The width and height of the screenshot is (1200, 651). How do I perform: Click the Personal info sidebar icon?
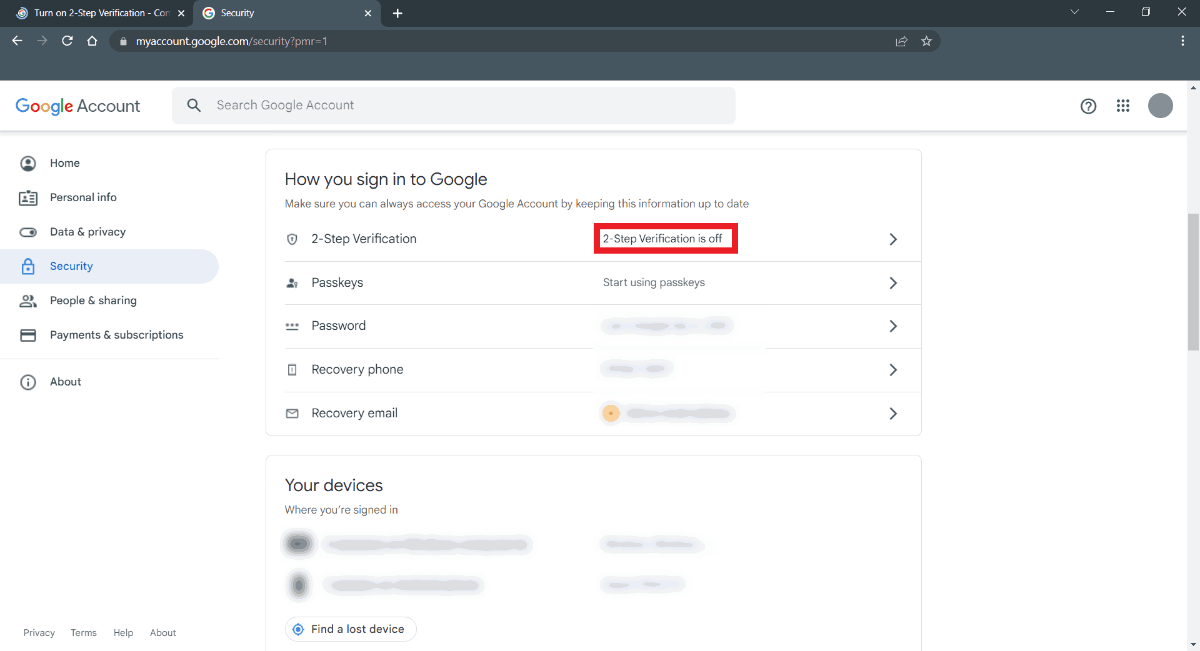tap(29, 197)
